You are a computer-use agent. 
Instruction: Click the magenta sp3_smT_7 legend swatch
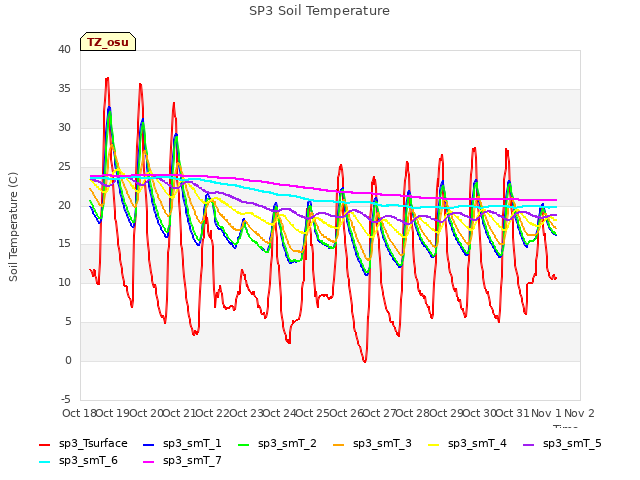tap(149, 462)
